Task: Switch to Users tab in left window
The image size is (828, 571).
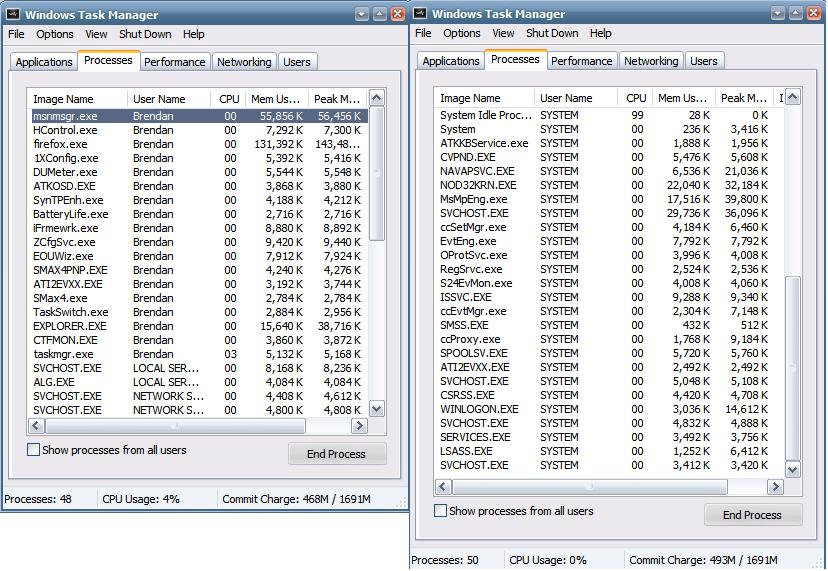Action: (297, 62)
